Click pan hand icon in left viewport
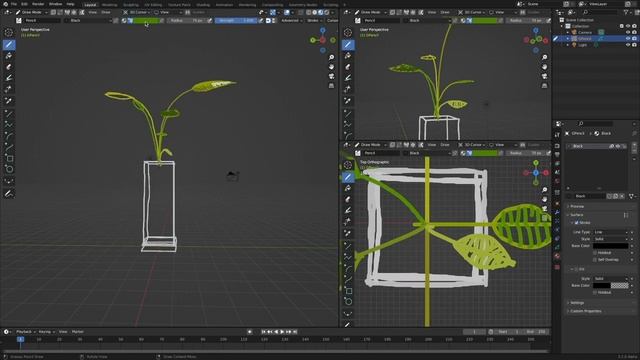 tap(331, 67)
